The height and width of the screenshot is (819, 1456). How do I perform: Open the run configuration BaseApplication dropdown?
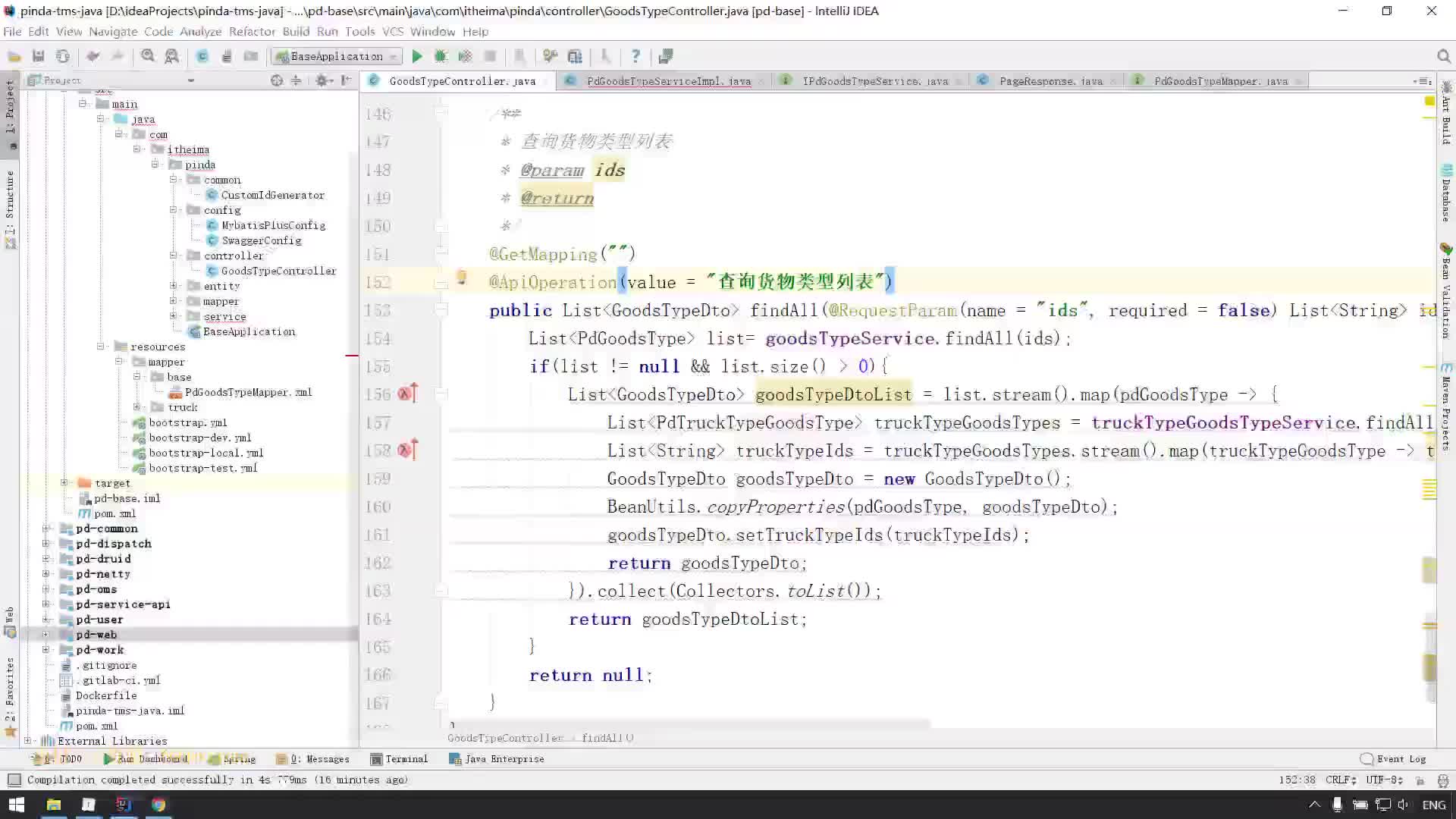[337, 56]
